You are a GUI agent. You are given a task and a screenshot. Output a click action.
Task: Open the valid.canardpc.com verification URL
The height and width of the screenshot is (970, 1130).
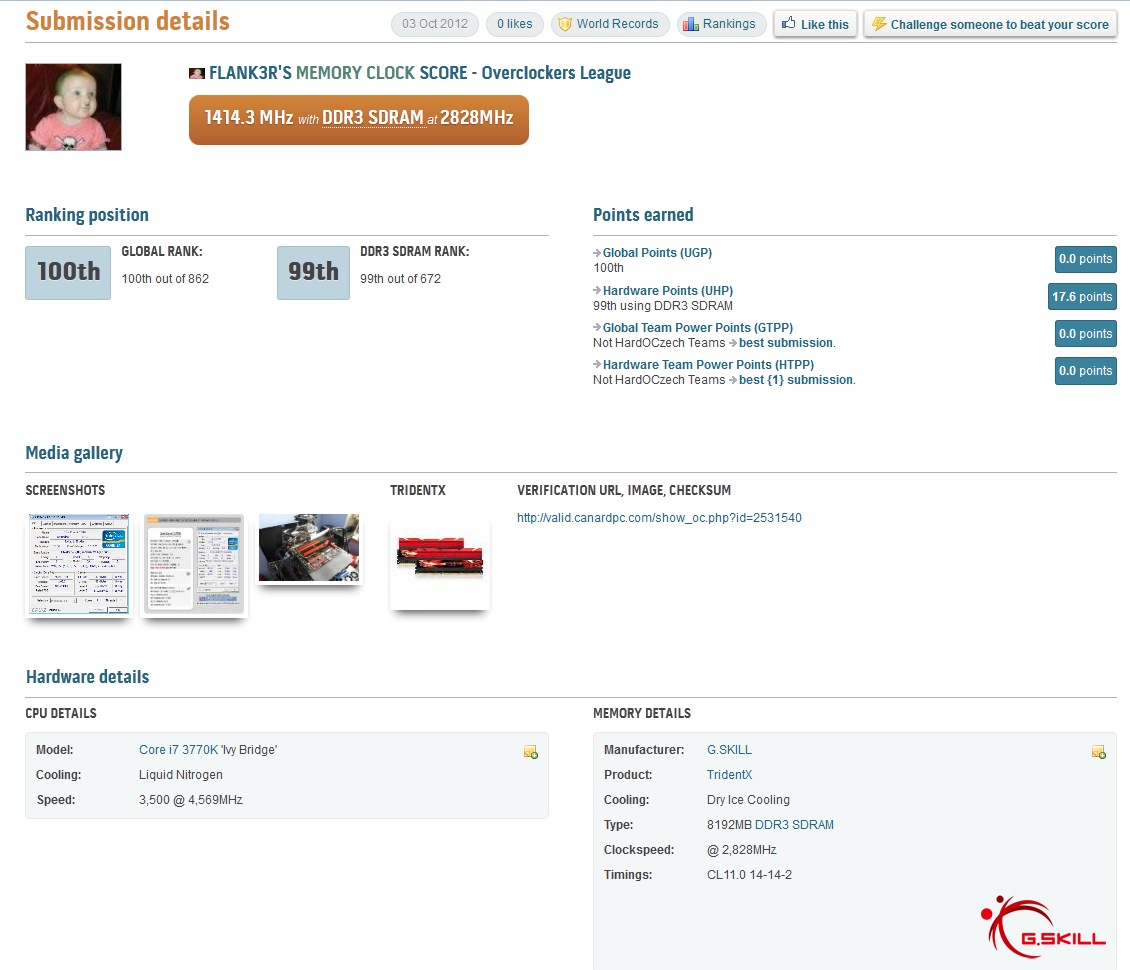[x=659, y=517]
